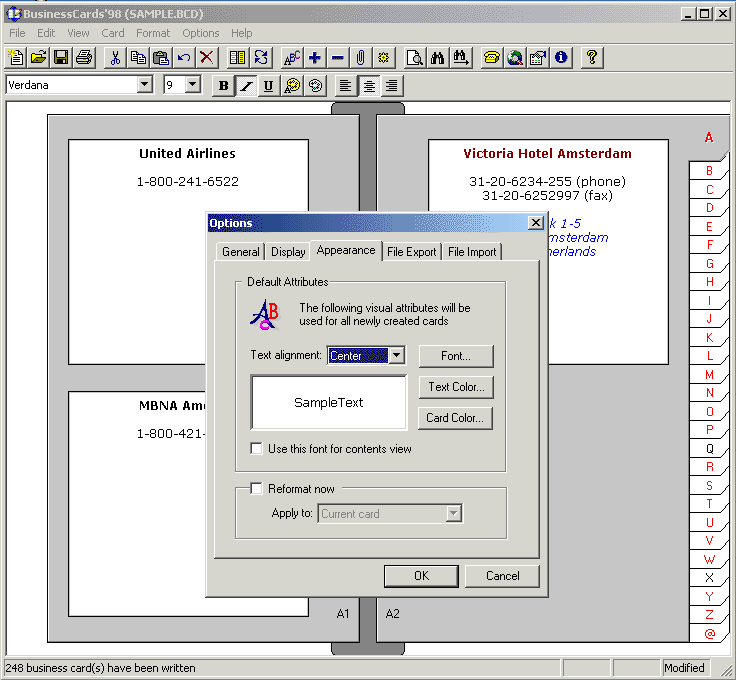Expand the Text alignment Center dropdown
The width and height of the screenshot is (736, 680).
pos(397,355)
